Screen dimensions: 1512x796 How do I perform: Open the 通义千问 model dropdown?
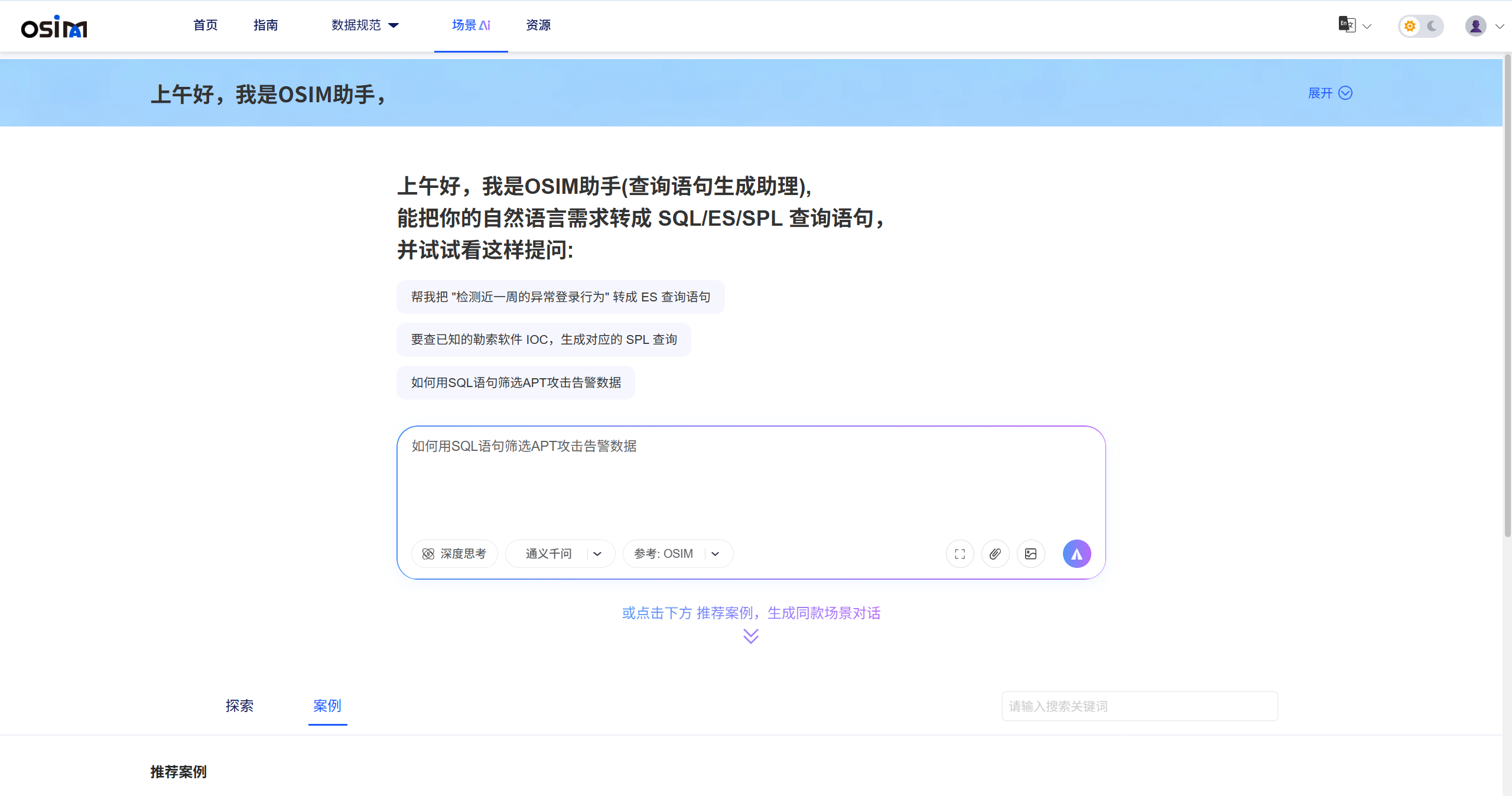click(x=560, y=554)
